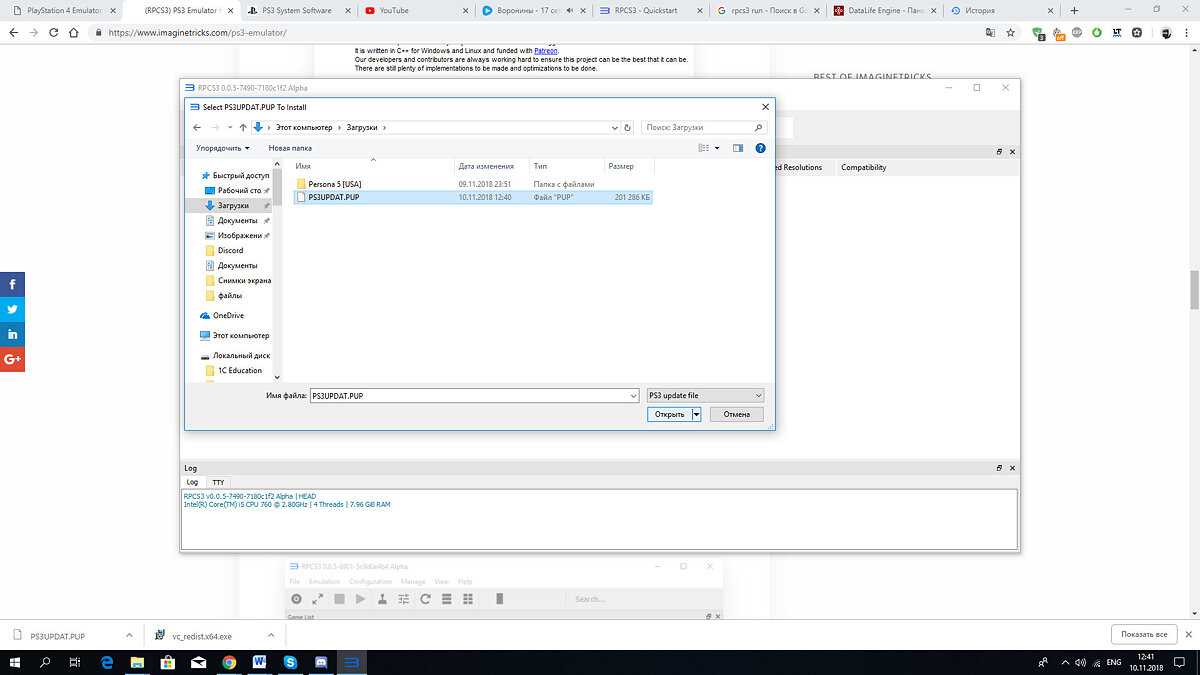Select the Persona 5 [USA] folder

334,184
